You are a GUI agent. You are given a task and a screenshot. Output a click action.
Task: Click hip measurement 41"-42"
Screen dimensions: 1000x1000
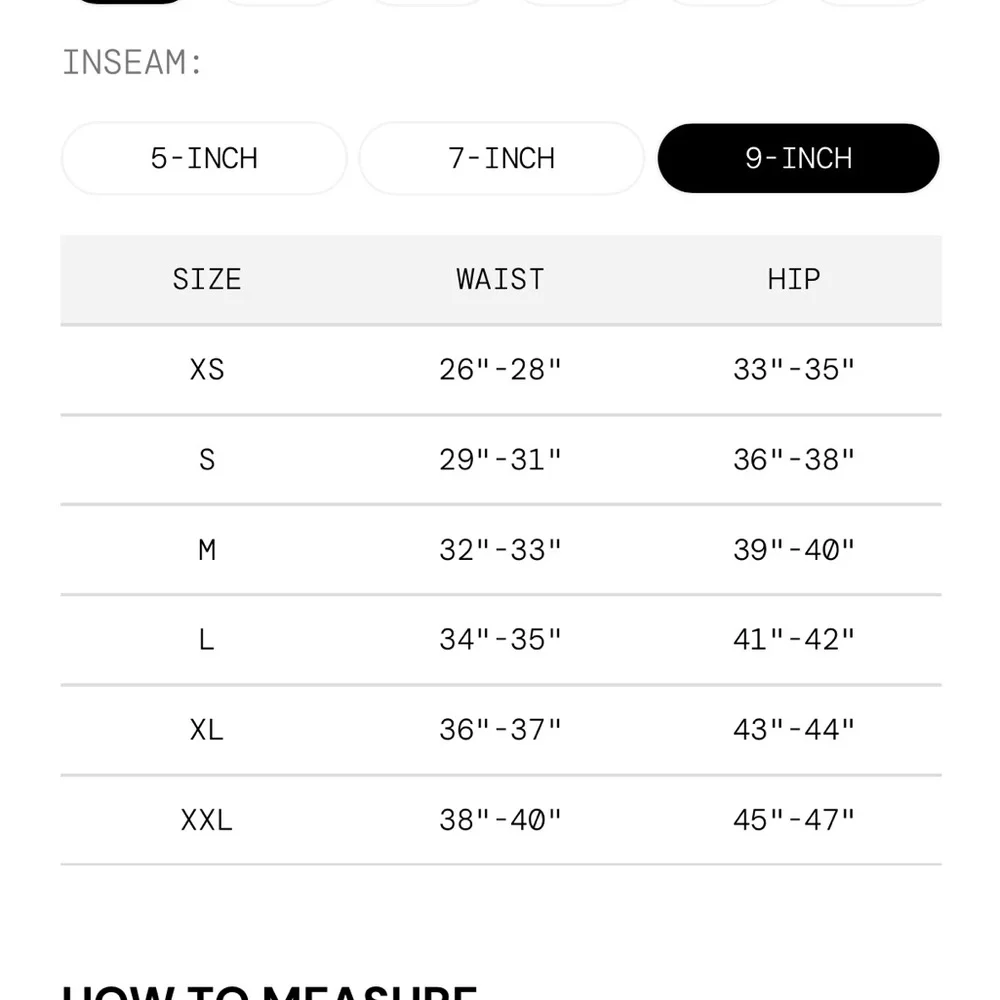[794, 640]
